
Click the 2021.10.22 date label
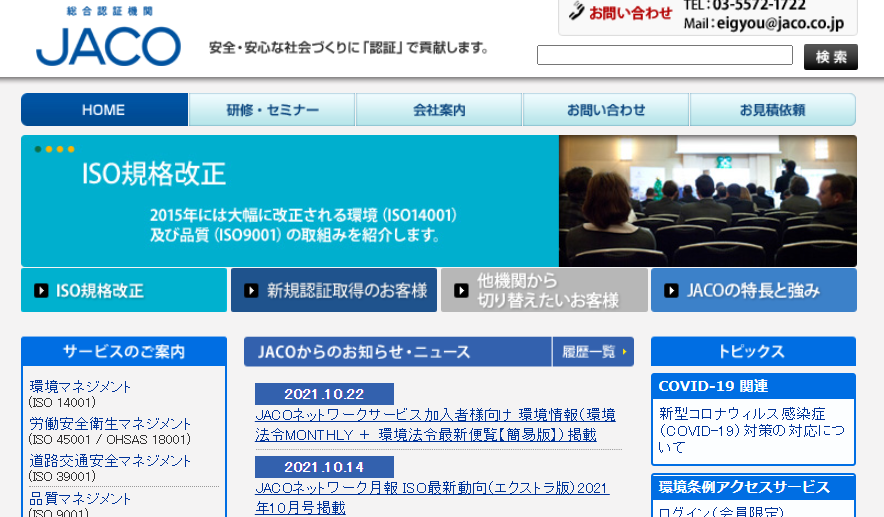pos(324,394)
